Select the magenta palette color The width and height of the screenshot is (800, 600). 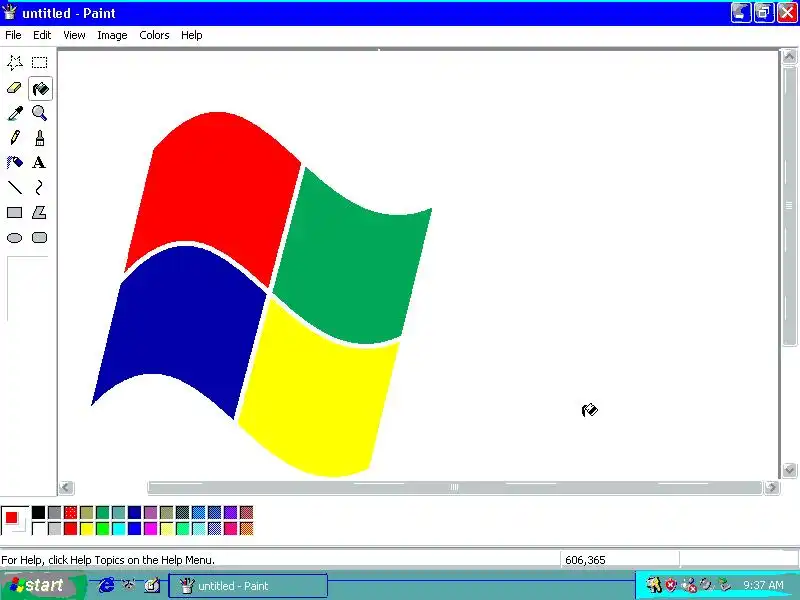(151, 528)
